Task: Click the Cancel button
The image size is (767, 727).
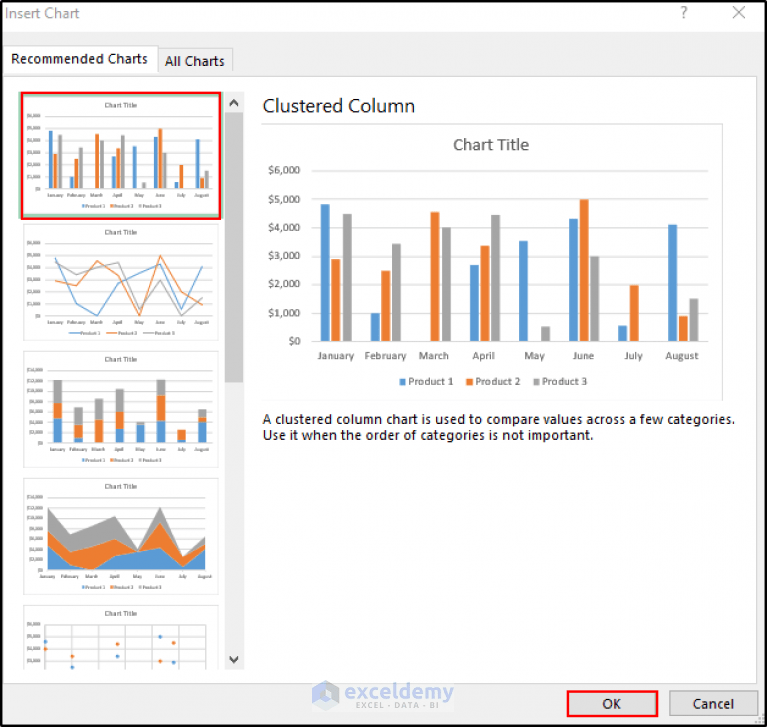Action: tap(713, 704)
